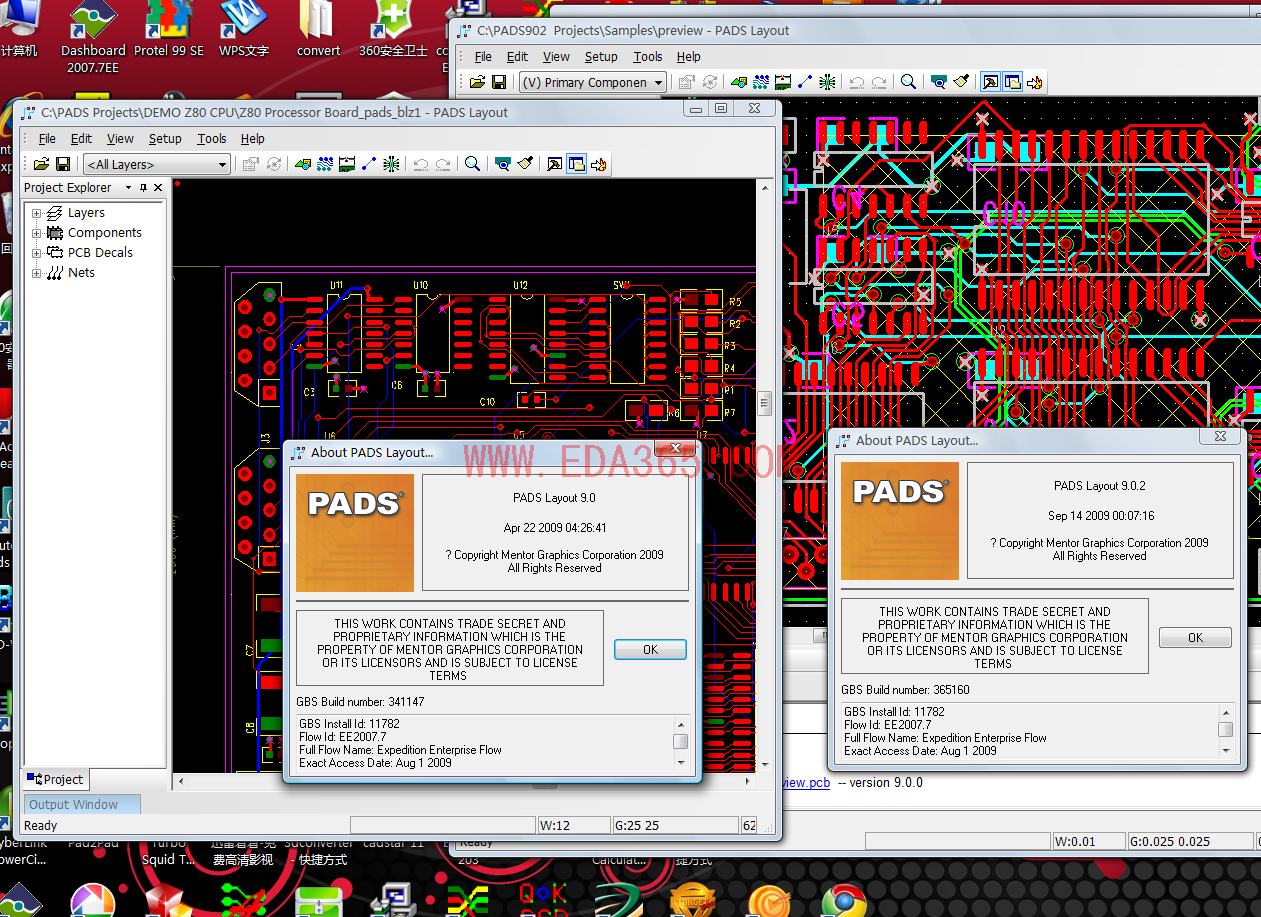This screenshot has height=917, width=1261.
Task: Select Zoom magnifier in preview window toolbar
Action: [x=908, y=82]
